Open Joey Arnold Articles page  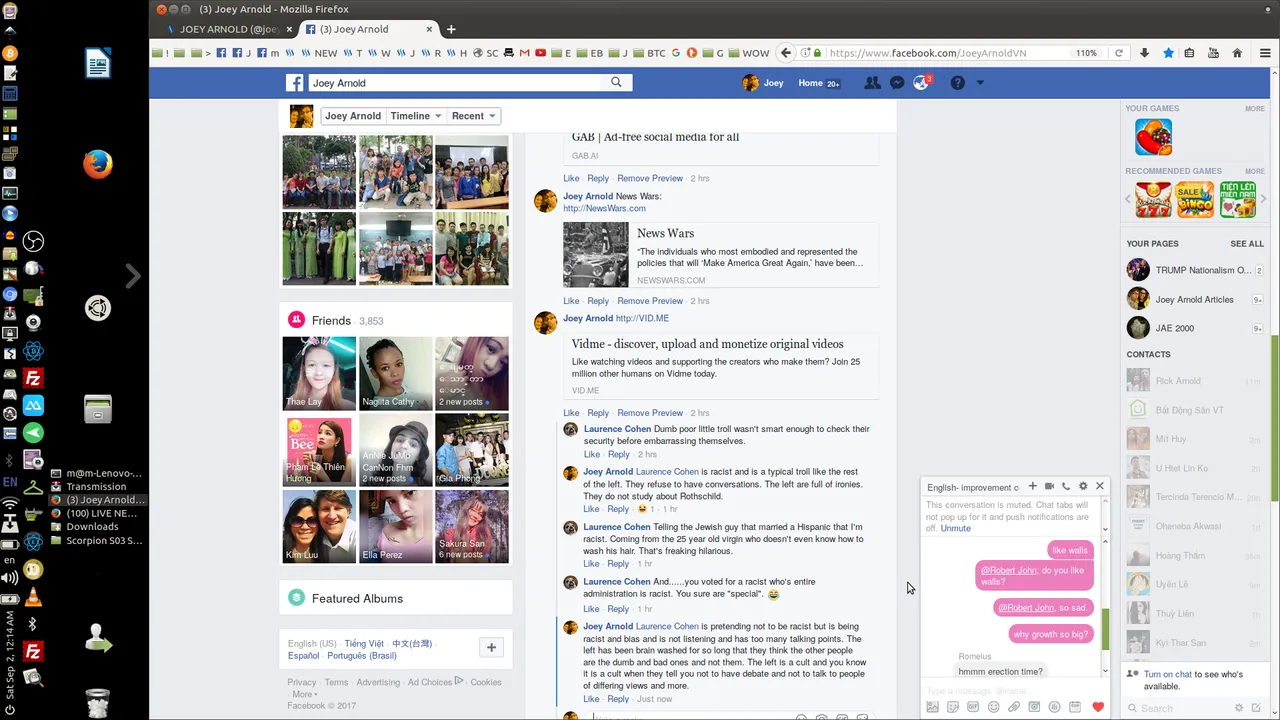[1194, 299]
